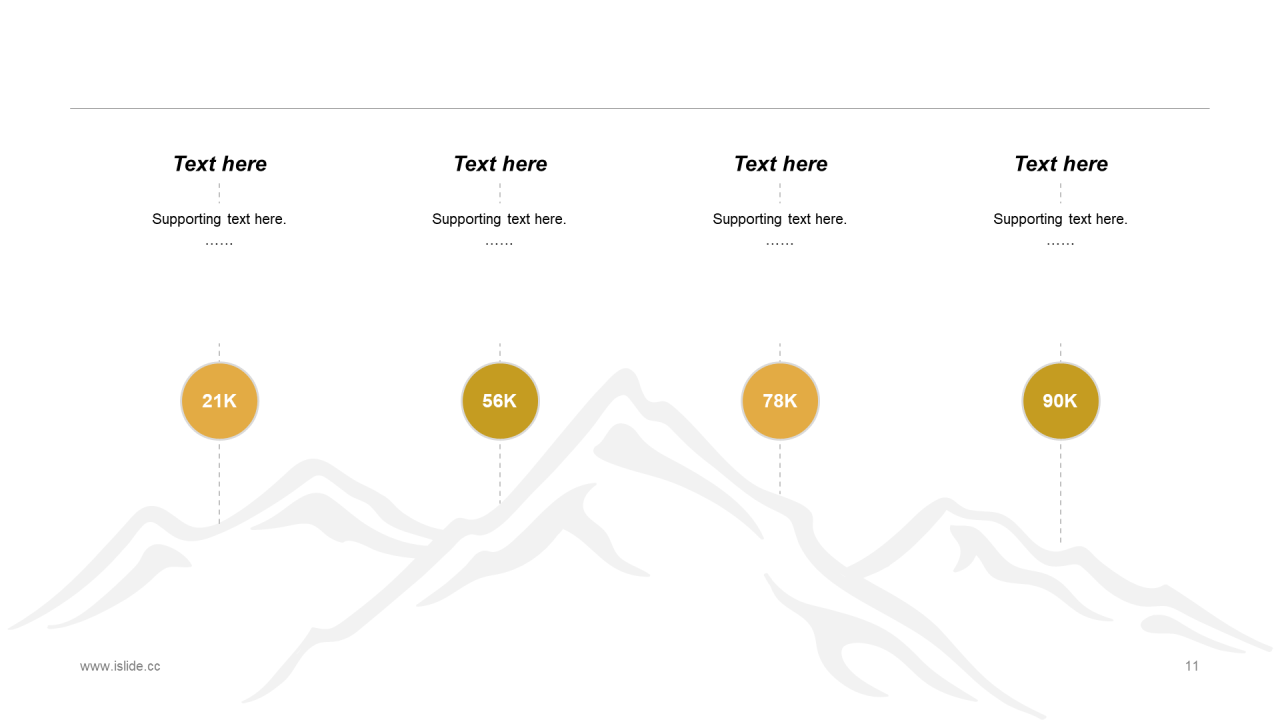This screenshot has height=720, width=1280.
Task: Click the 56K dark gold circle
Action: pyautogui.click(x=500, y=401)
